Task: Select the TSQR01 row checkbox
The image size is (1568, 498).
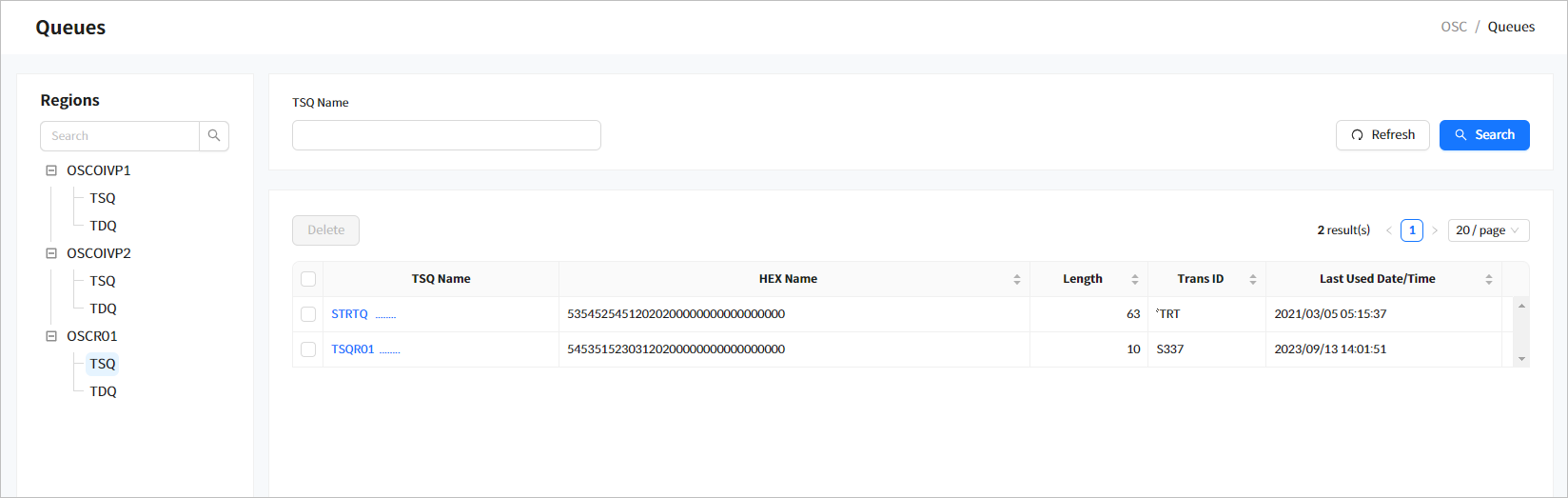Action: pyautogui.click(x=308, y=349)
